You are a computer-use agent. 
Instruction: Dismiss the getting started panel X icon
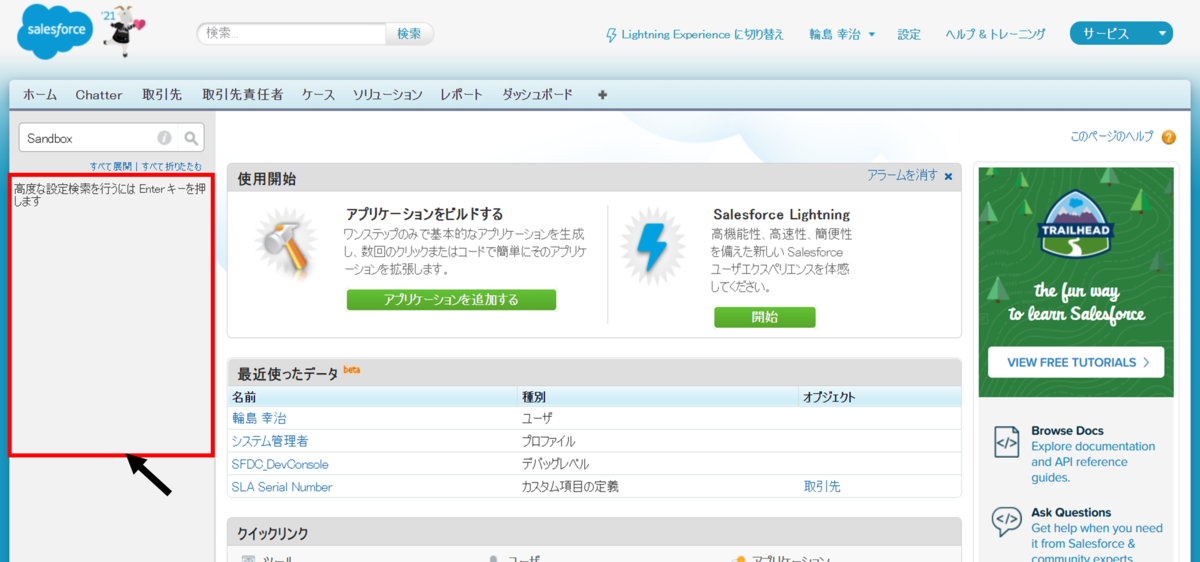point(948,176)
